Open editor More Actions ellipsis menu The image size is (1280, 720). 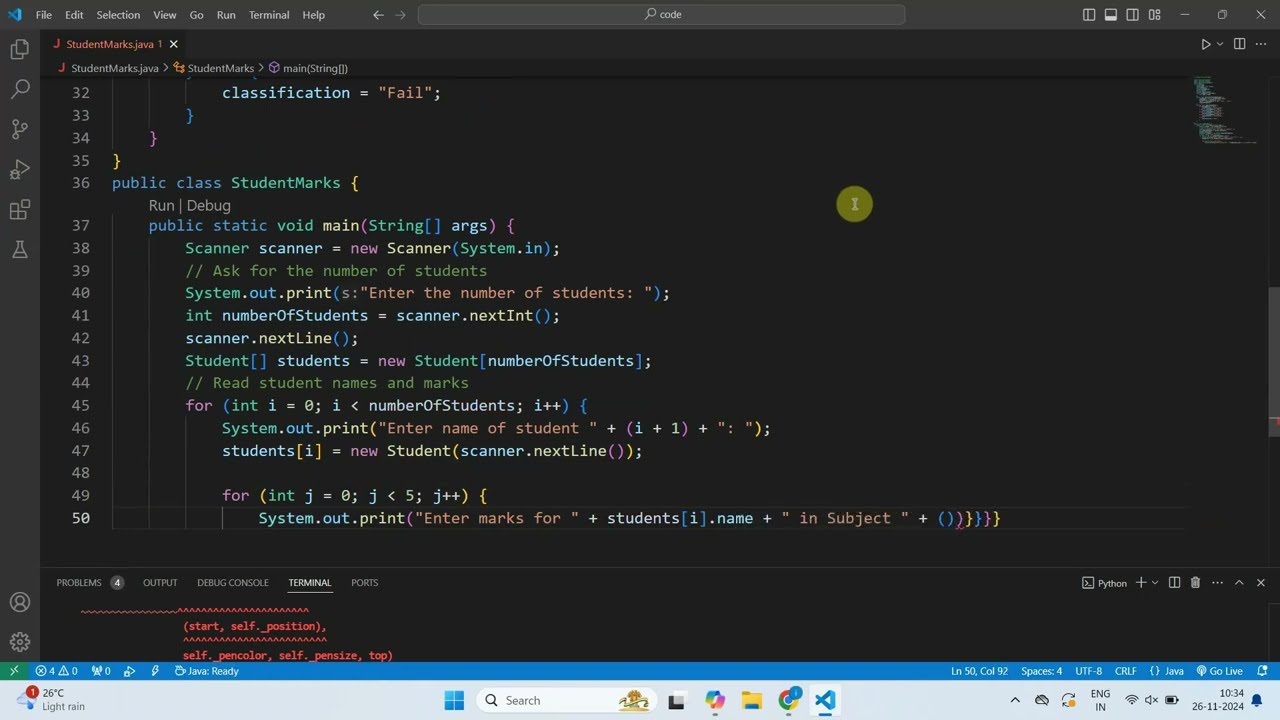point(1261,44)
